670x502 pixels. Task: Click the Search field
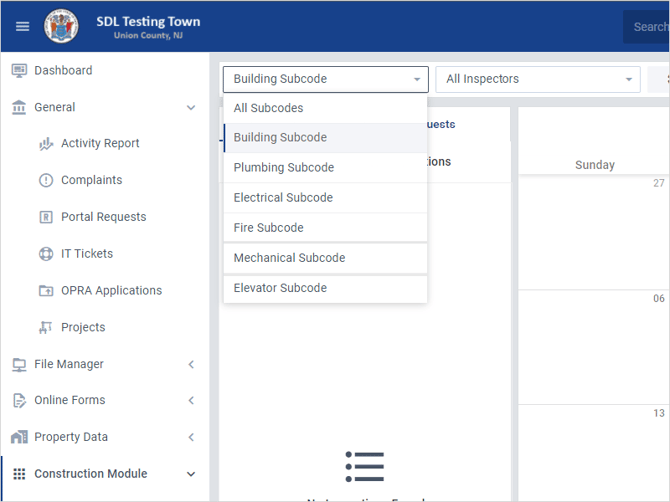(x=646, y=27)
